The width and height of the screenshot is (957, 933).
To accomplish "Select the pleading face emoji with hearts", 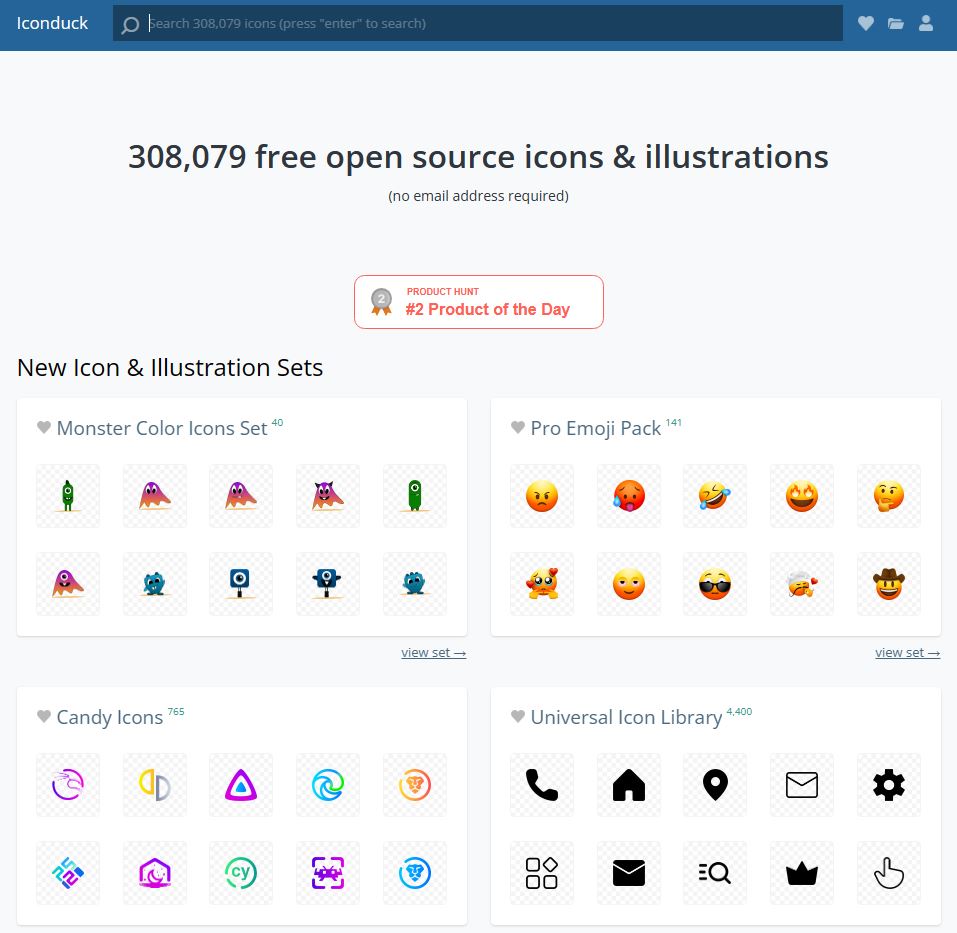I will [542, 584].
